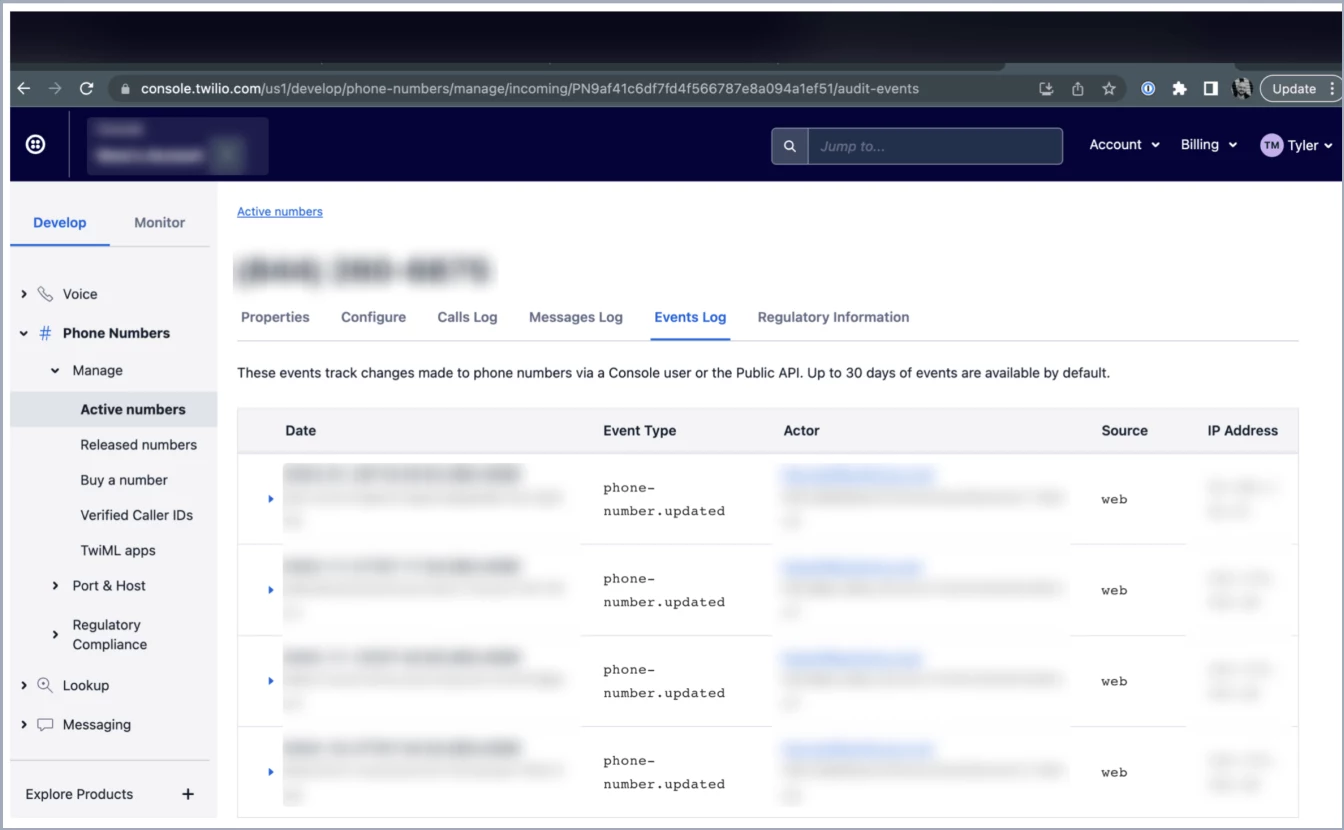
Task: Open the Messages Log tab
Action: 576,317
